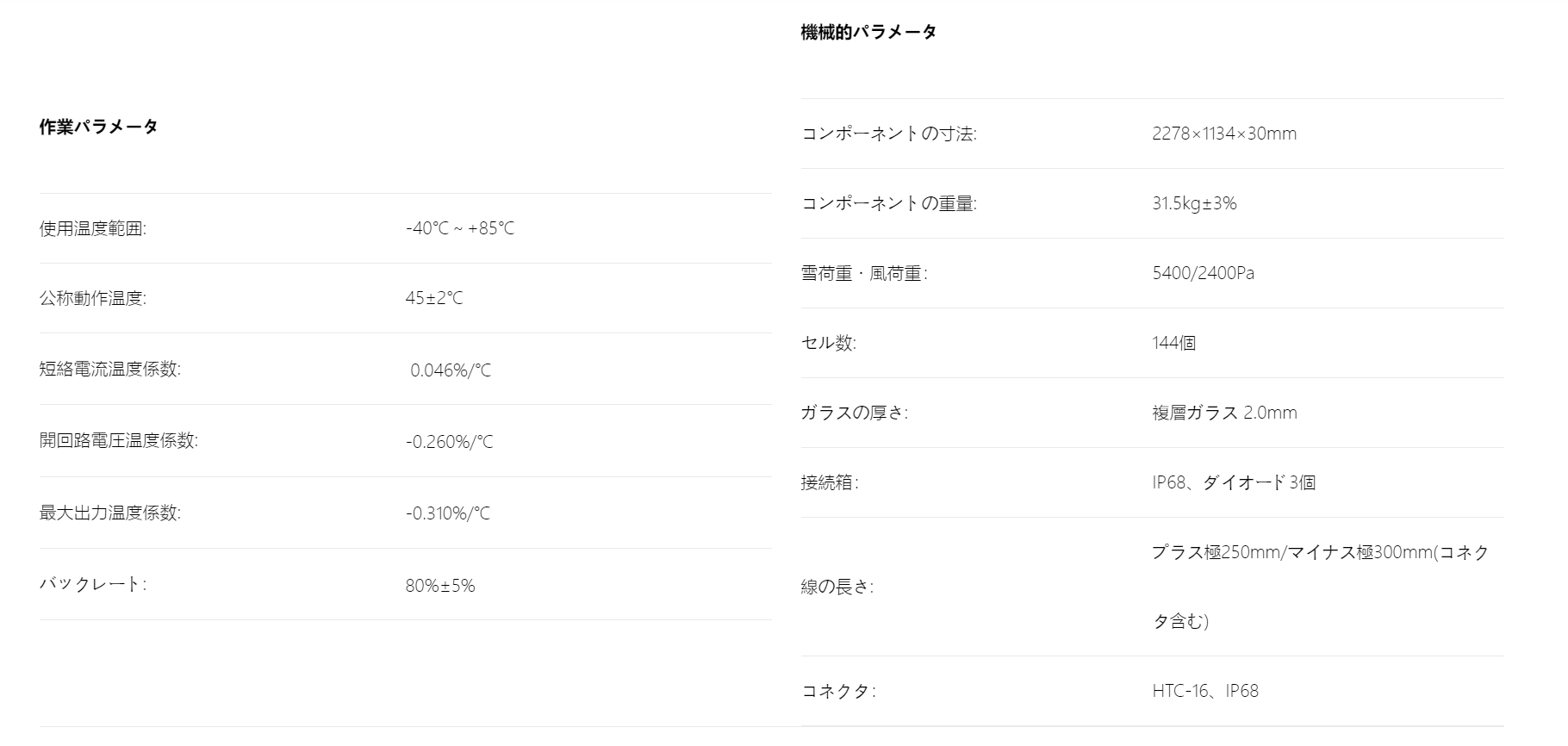This screenshot has width=1568, height=746.
Task: Select the 80%±5% value
Action: (439, 587)
